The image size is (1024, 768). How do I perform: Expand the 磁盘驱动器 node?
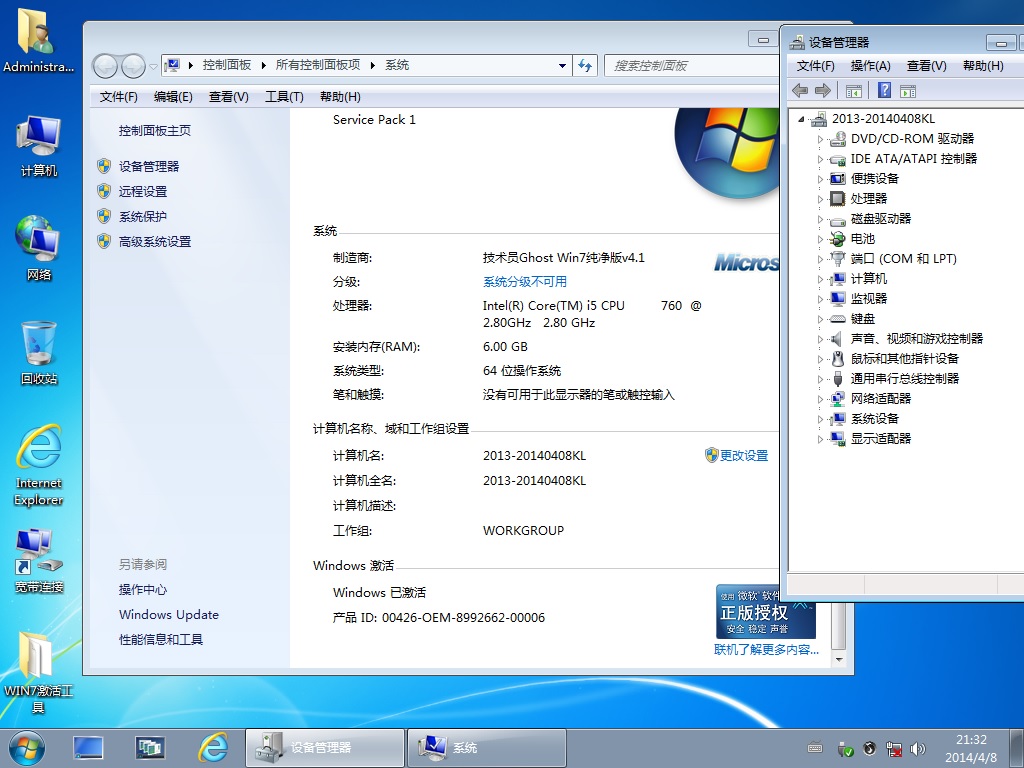pos(820,219)
